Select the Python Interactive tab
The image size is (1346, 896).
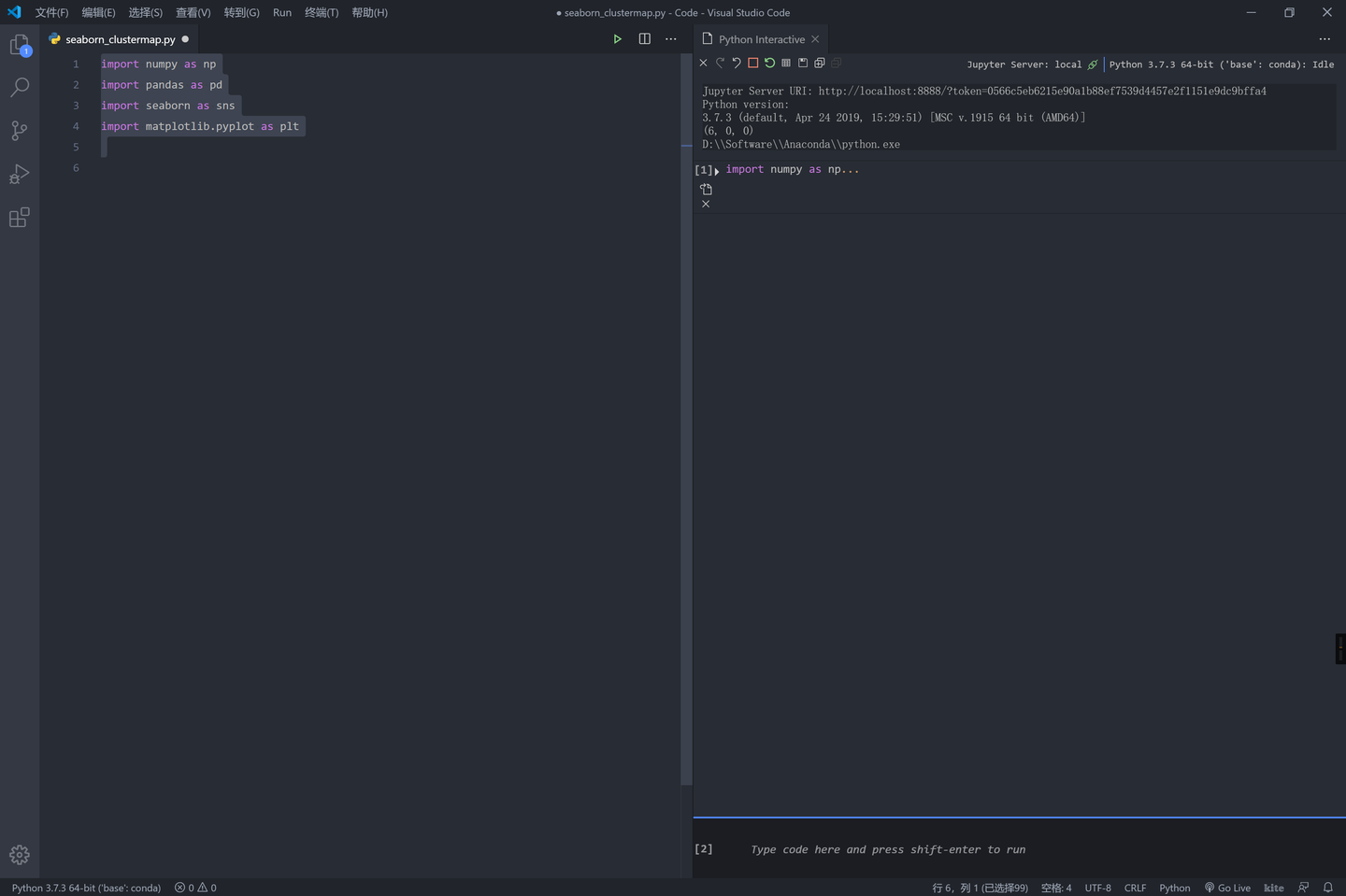pyautogui.click(x=762, y=39)
